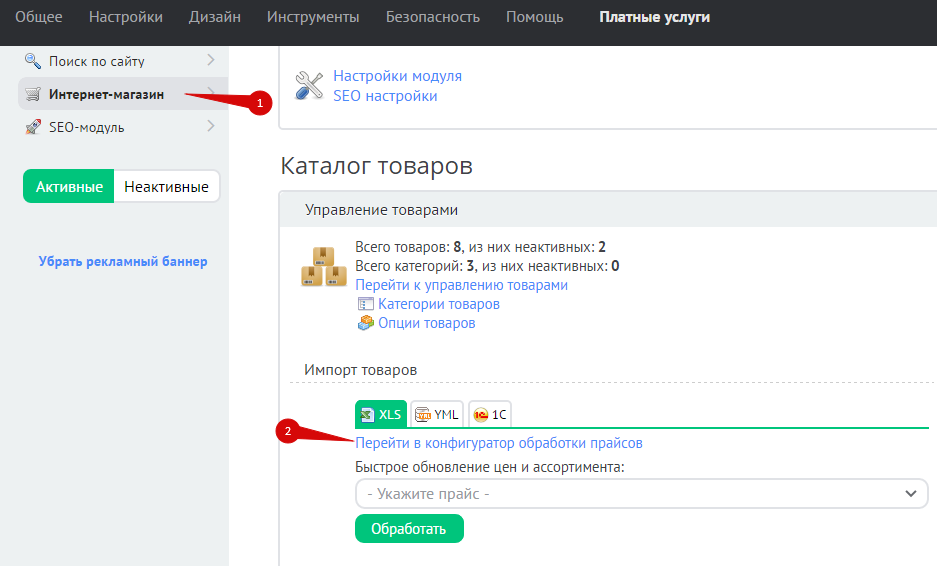937x566 pixels.
Task: Click the Опции товаров cubes icon
Action: tap(365, 323)
